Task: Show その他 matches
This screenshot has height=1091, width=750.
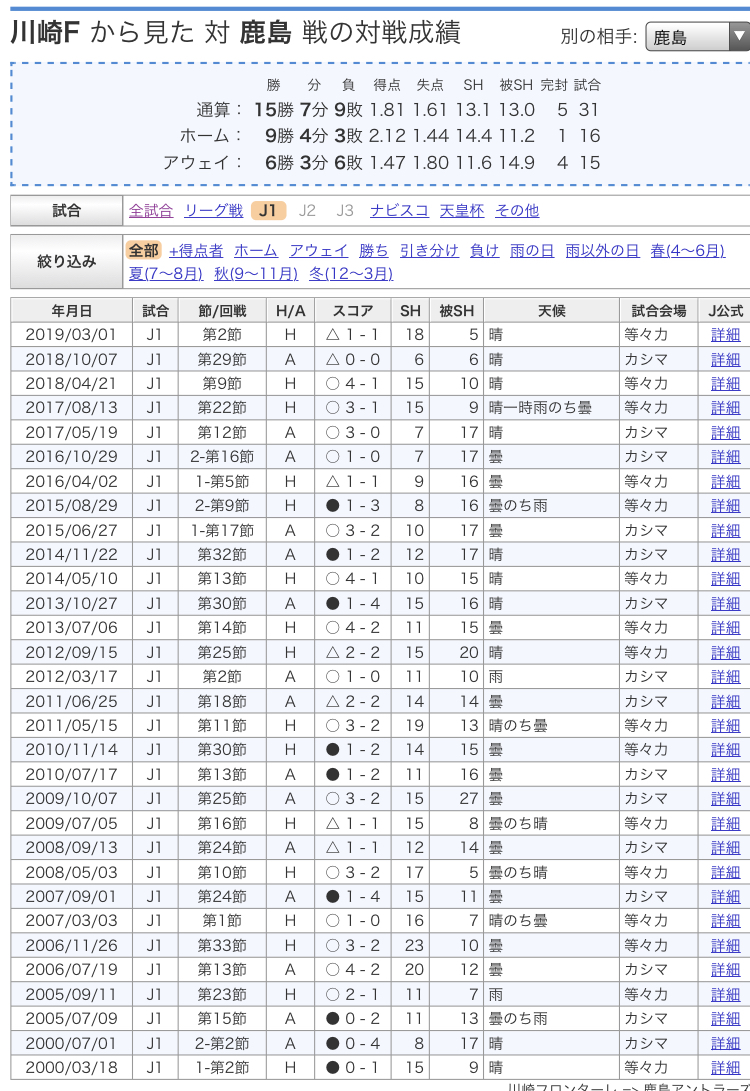Action: tap(517, 211)
